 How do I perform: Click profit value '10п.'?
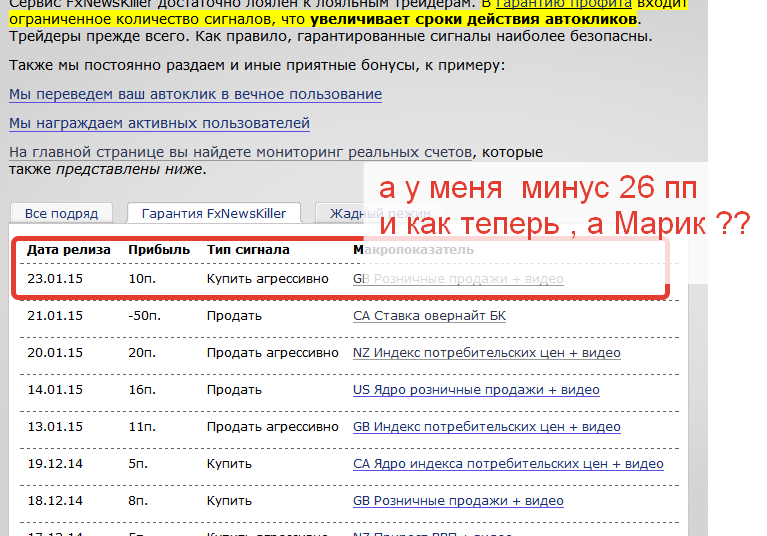click(x=142, y=279)
